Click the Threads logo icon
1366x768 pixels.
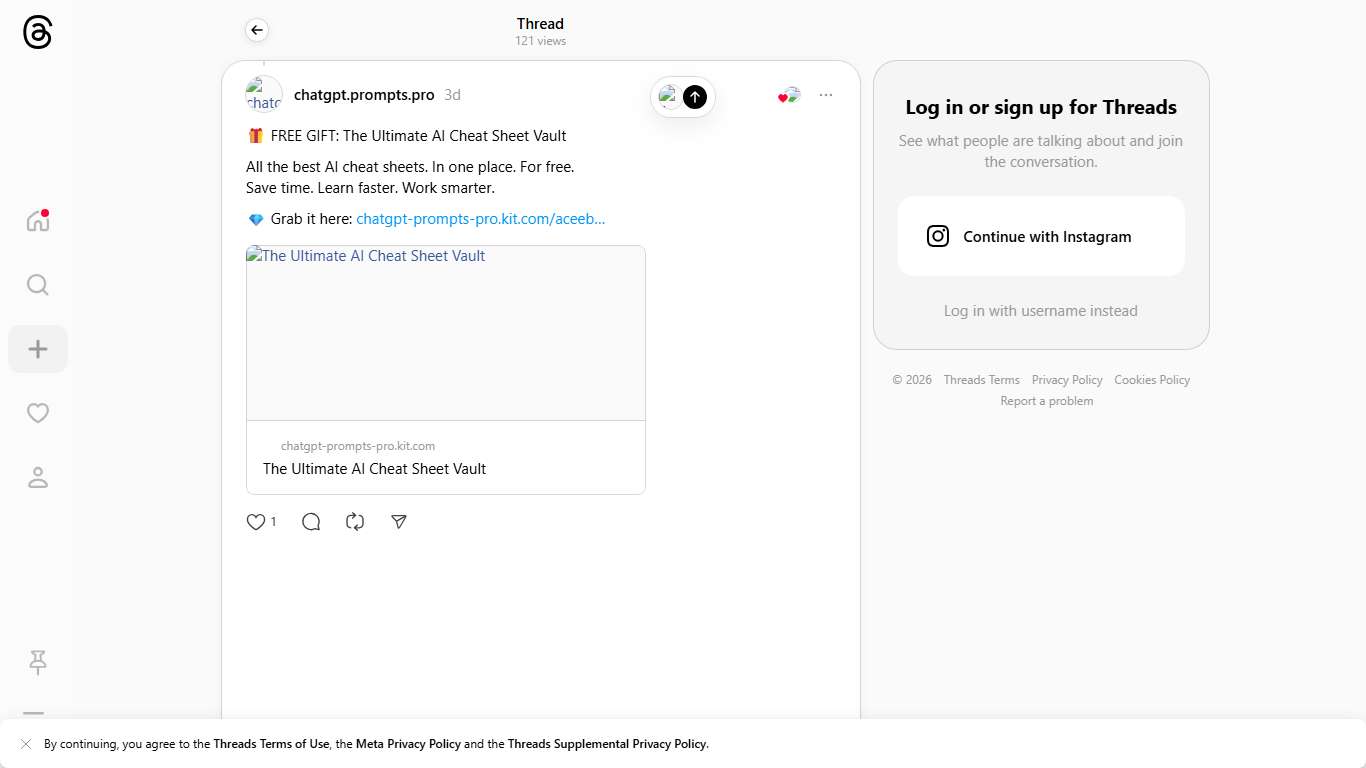click(37, 33)
